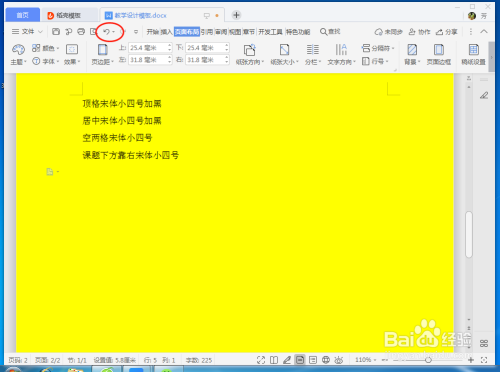Open the paste options dropdown in document
Viewport: 500px width, 372px height.
pyautogui.click(x=58, y=172)
